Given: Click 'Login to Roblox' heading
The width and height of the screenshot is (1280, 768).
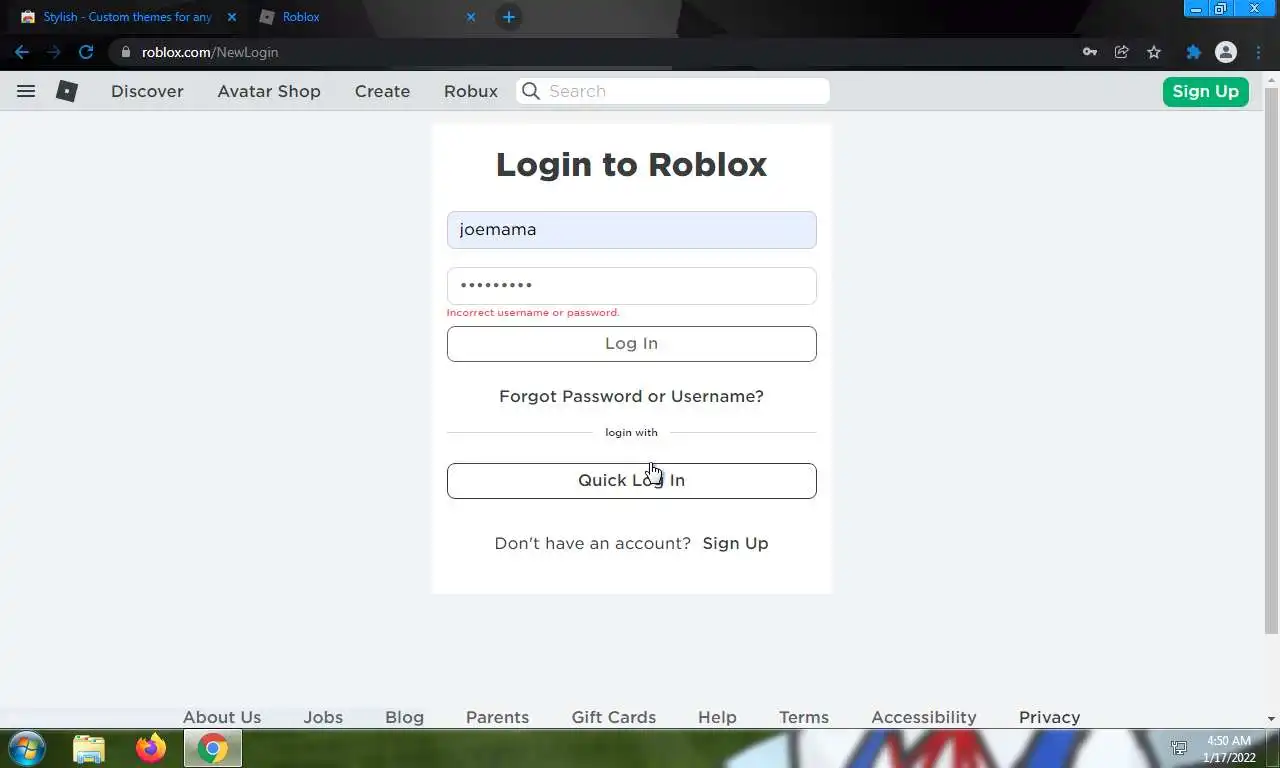Looking at the screenshot, I should 631,164.
